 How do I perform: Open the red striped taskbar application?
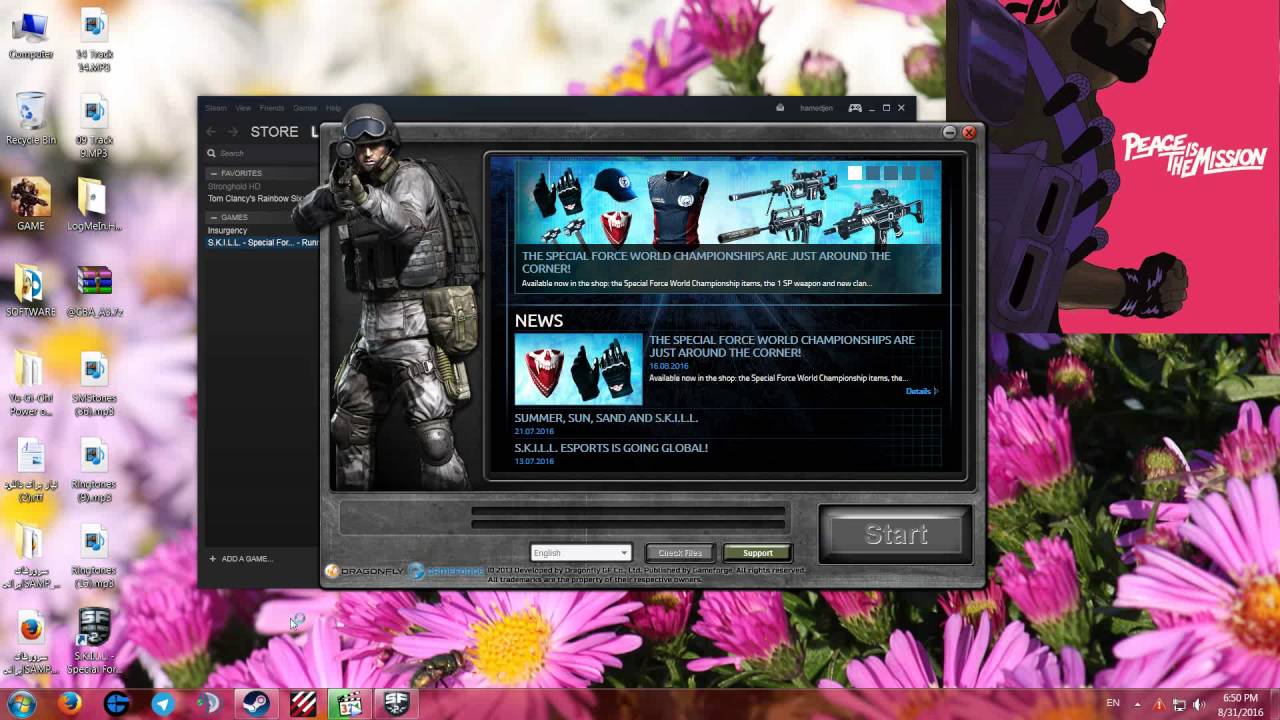coord(301,704)
